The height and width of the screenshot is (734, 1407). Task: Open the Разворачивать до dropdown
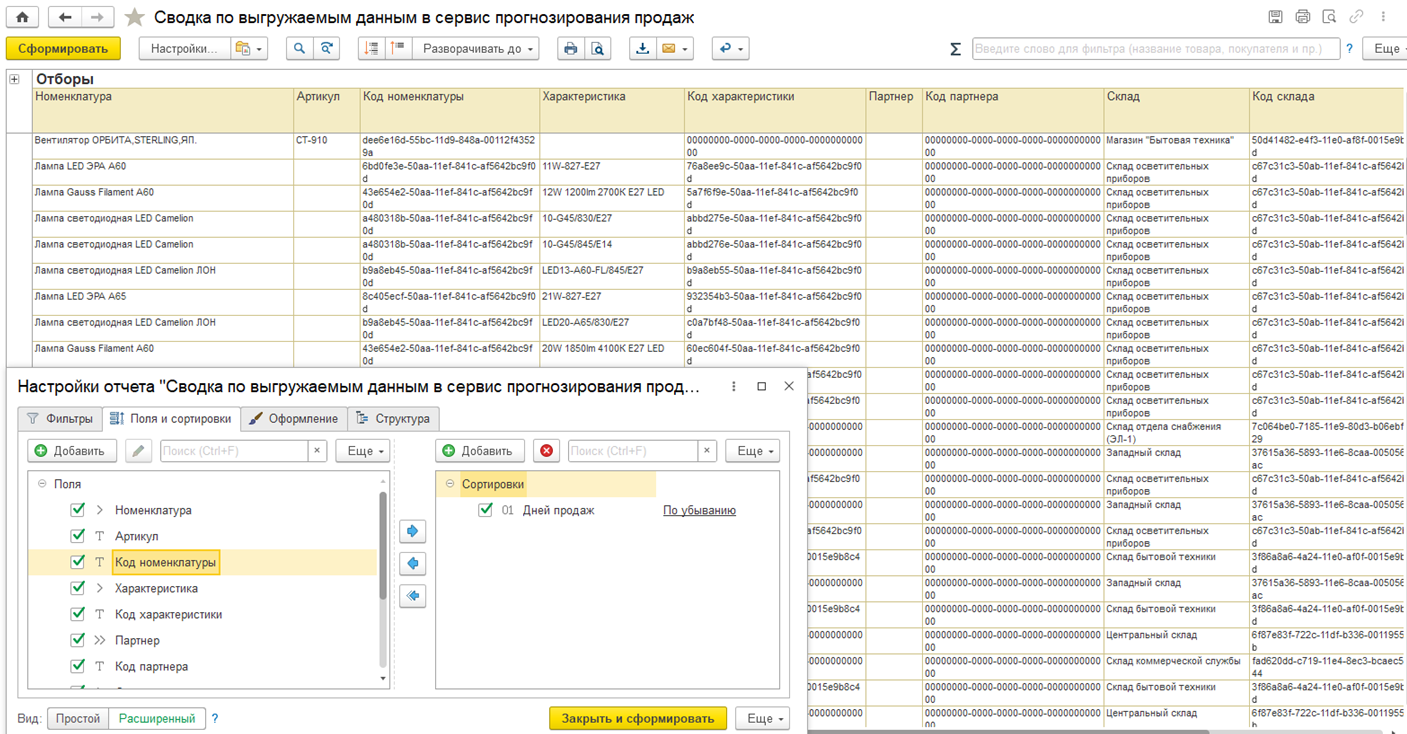[479, 48]
